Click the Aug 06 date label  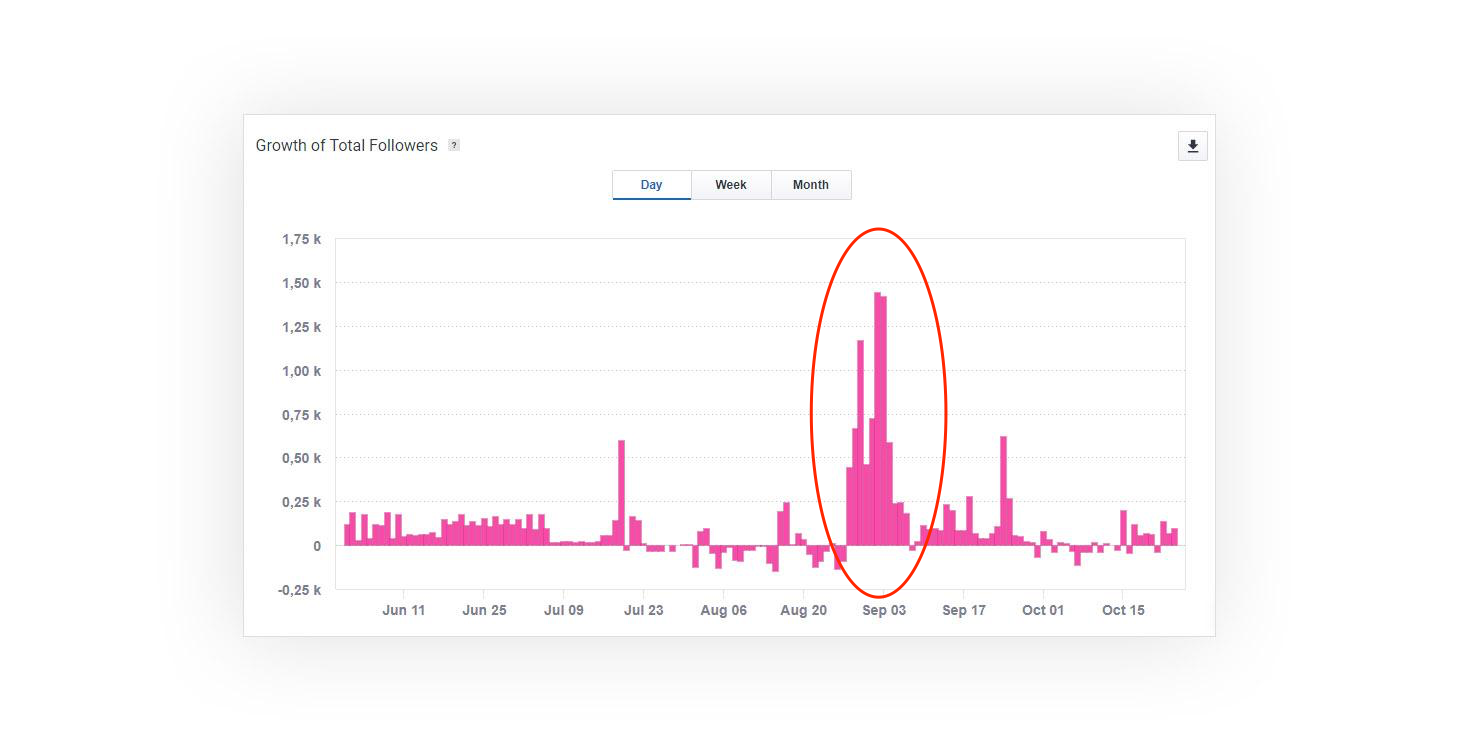[x=723, y=610]
